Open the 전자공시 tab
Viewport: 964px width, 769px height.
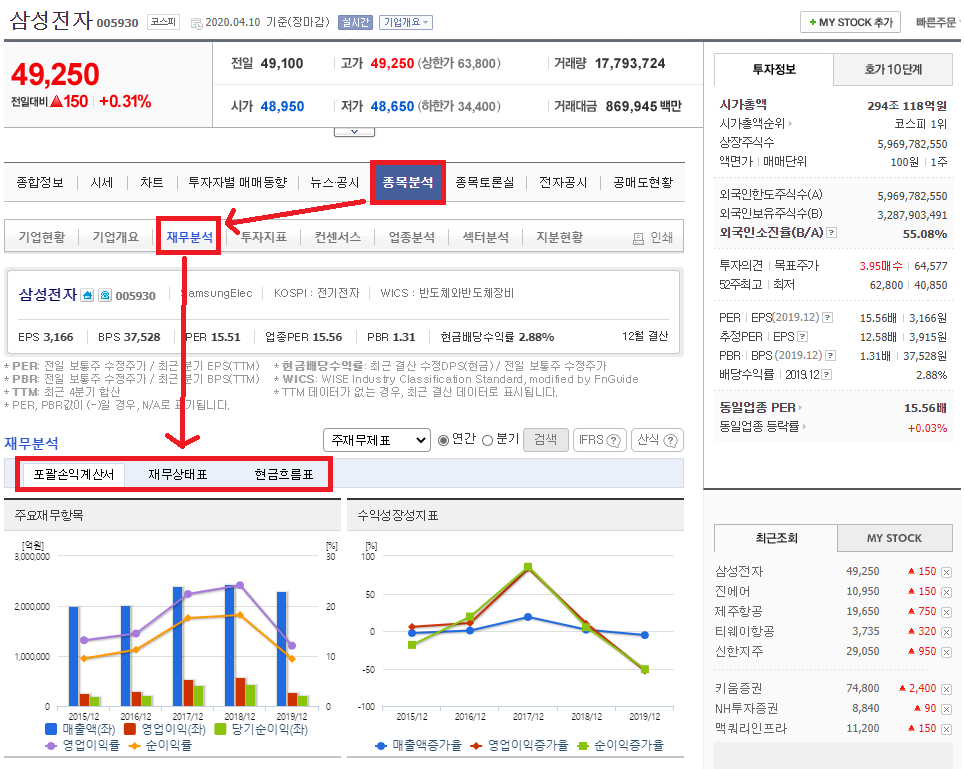pos(563,183)
